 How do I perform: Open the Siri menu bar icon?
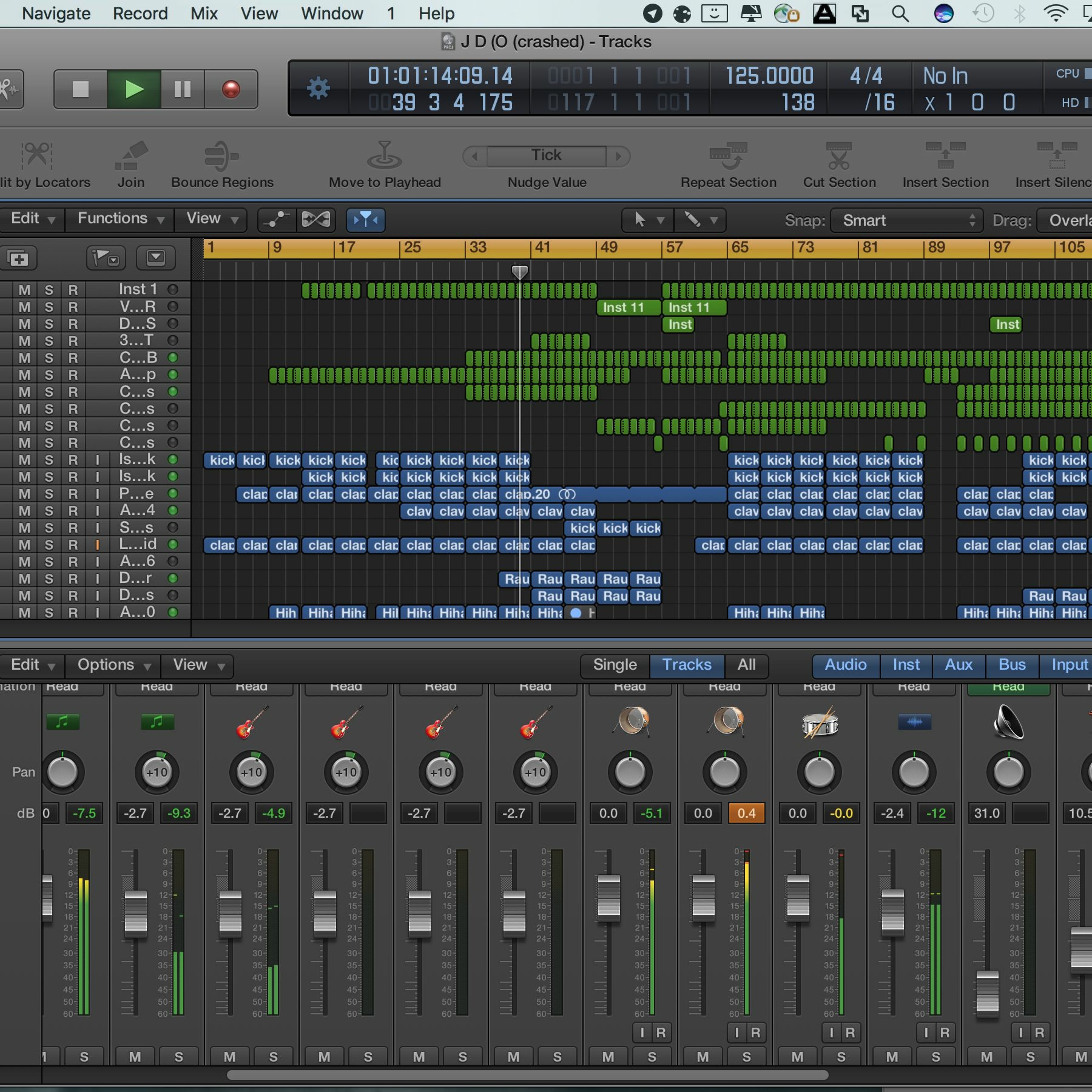[x=943, y=13]
